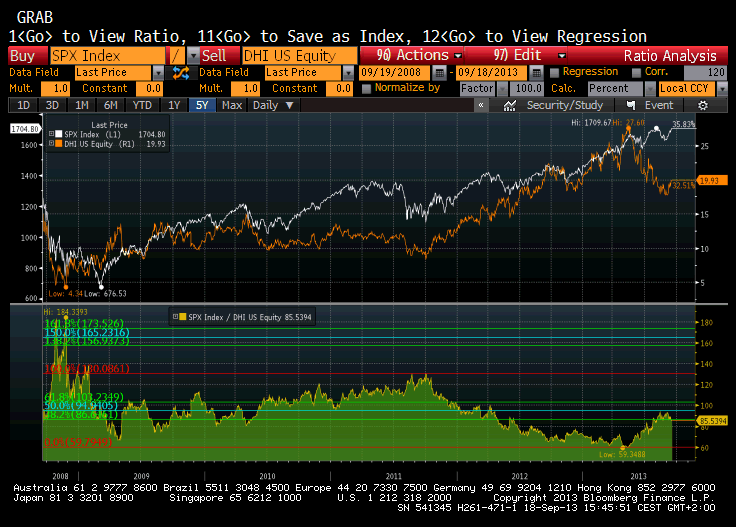Click the DHI high 27.60 marker
This screenshot has width=736, height=527.
point(628,128)
